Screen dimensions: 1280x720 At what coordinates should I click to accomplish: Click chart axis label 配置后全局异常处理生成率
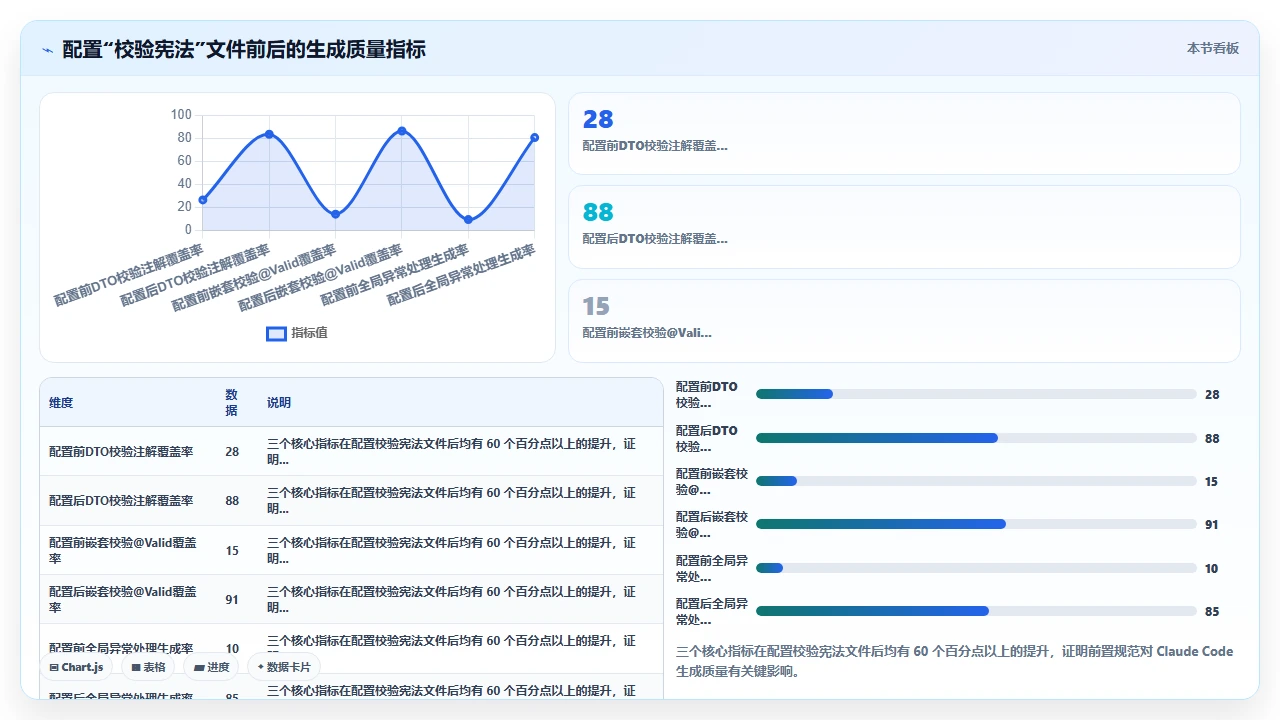461,274
